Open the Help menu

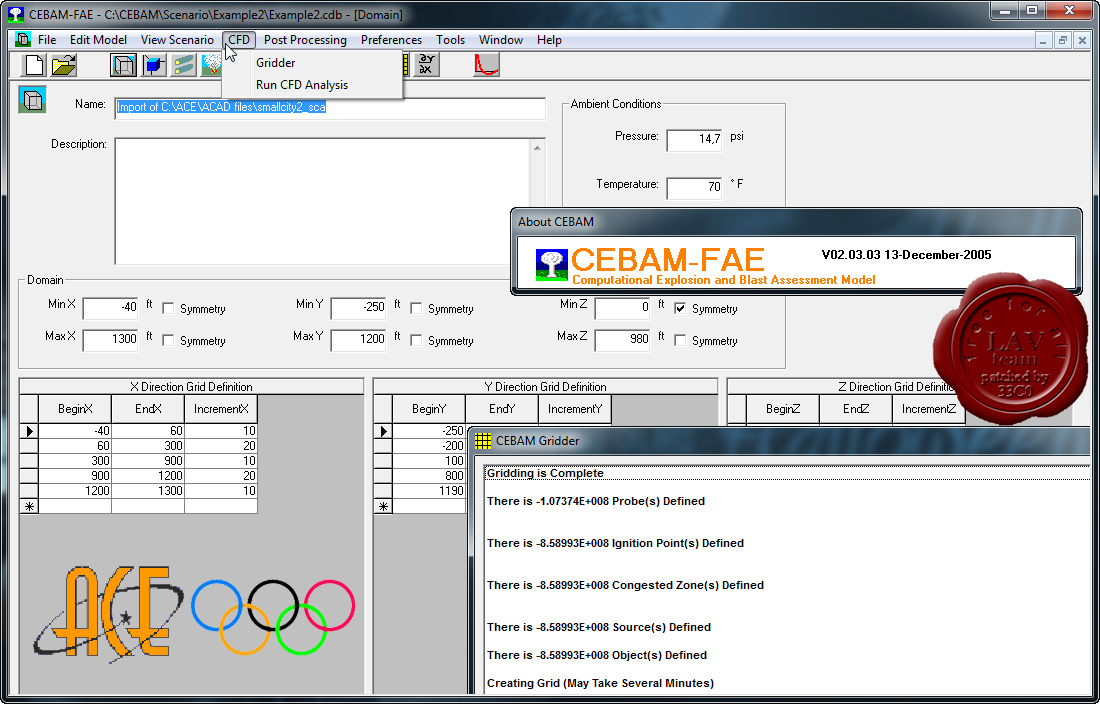549,40
